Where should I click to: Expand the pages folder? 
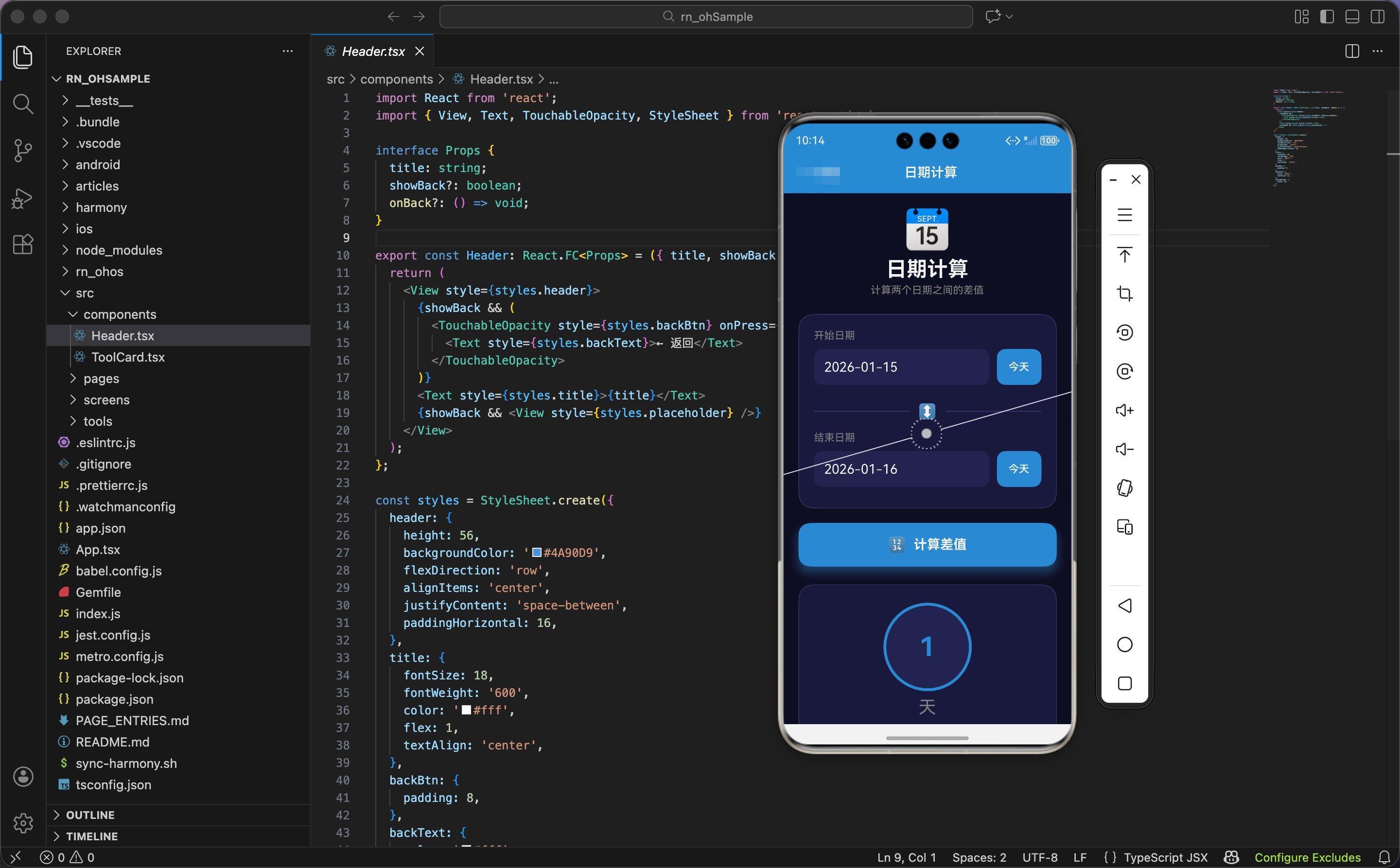(101, 378)
